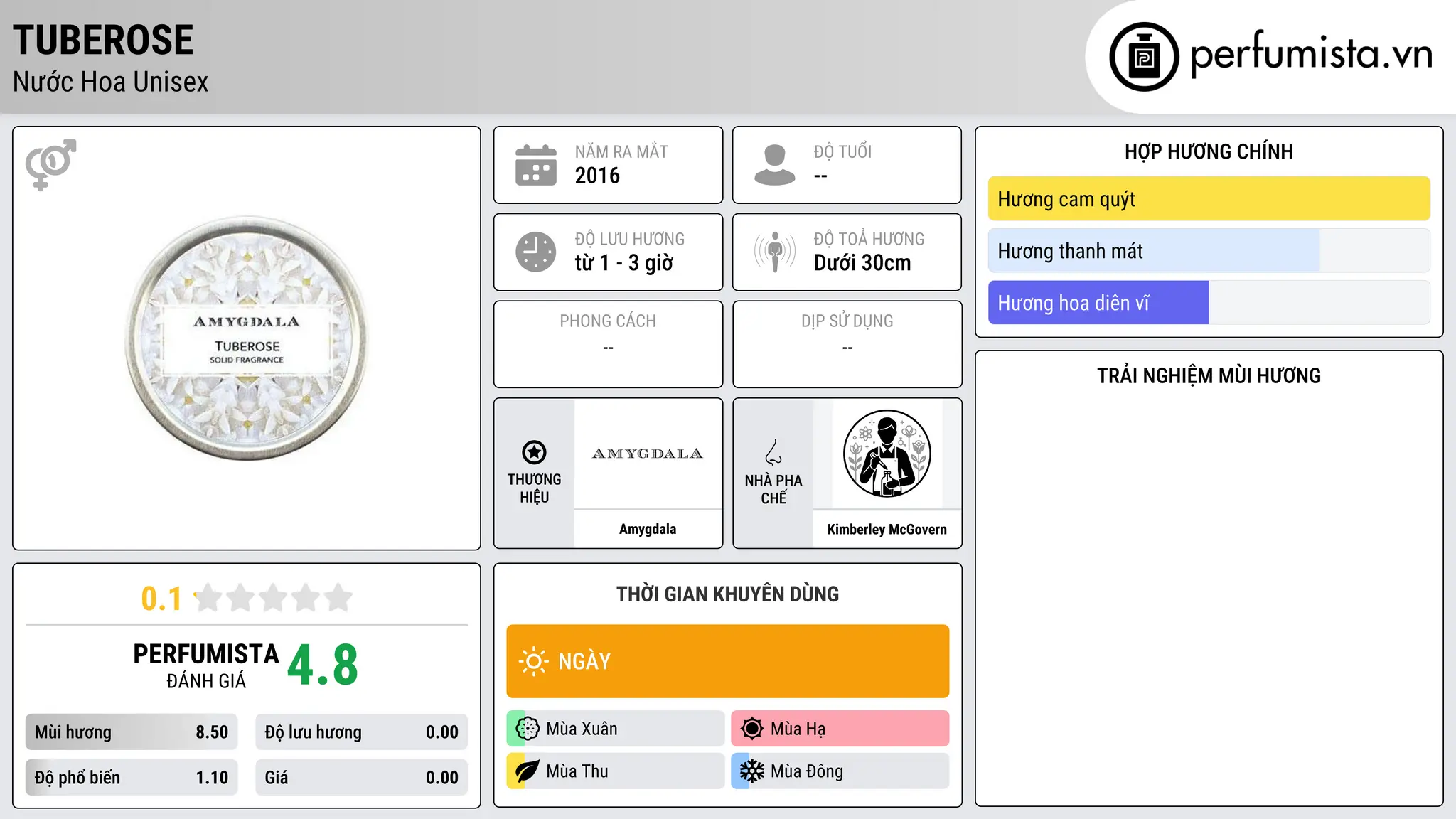Image resolution: width=1456 pixels, height=819 pixels.
Task: Click the sun icon in the Ngày bar
Action: click(x=533, y=661)
